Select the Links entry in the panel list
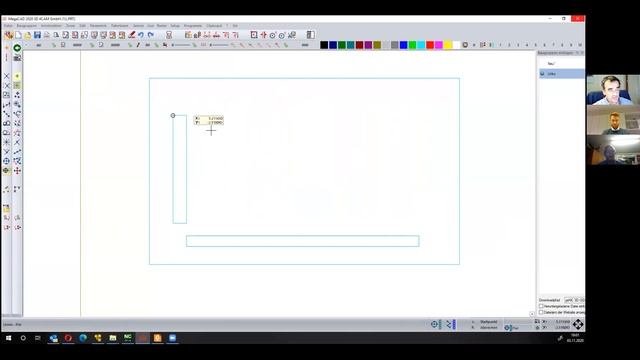The width and height of the screenshot is (640, 360). (x=562, y=74)
